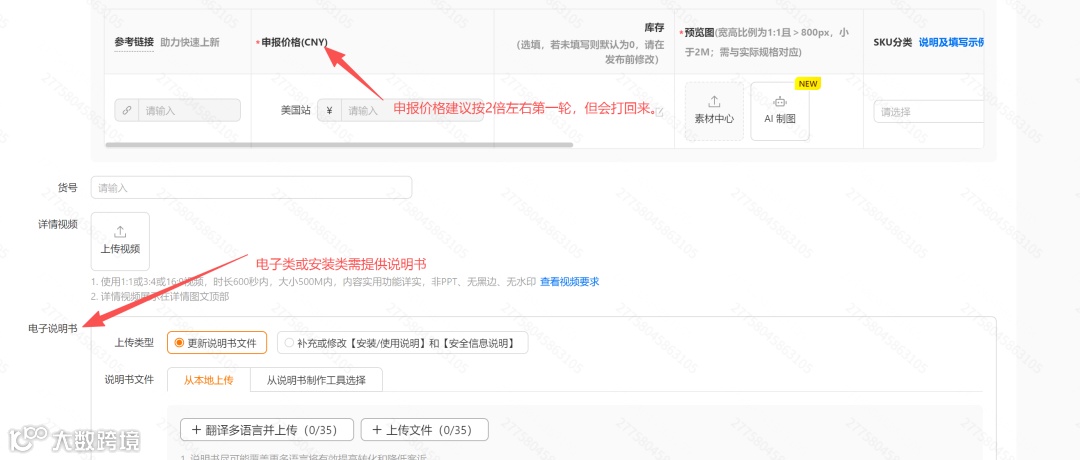Select 补充或修改【安装/使用说明】 radio option
The width and height of the screenshot is (1080, 460).
402,342
